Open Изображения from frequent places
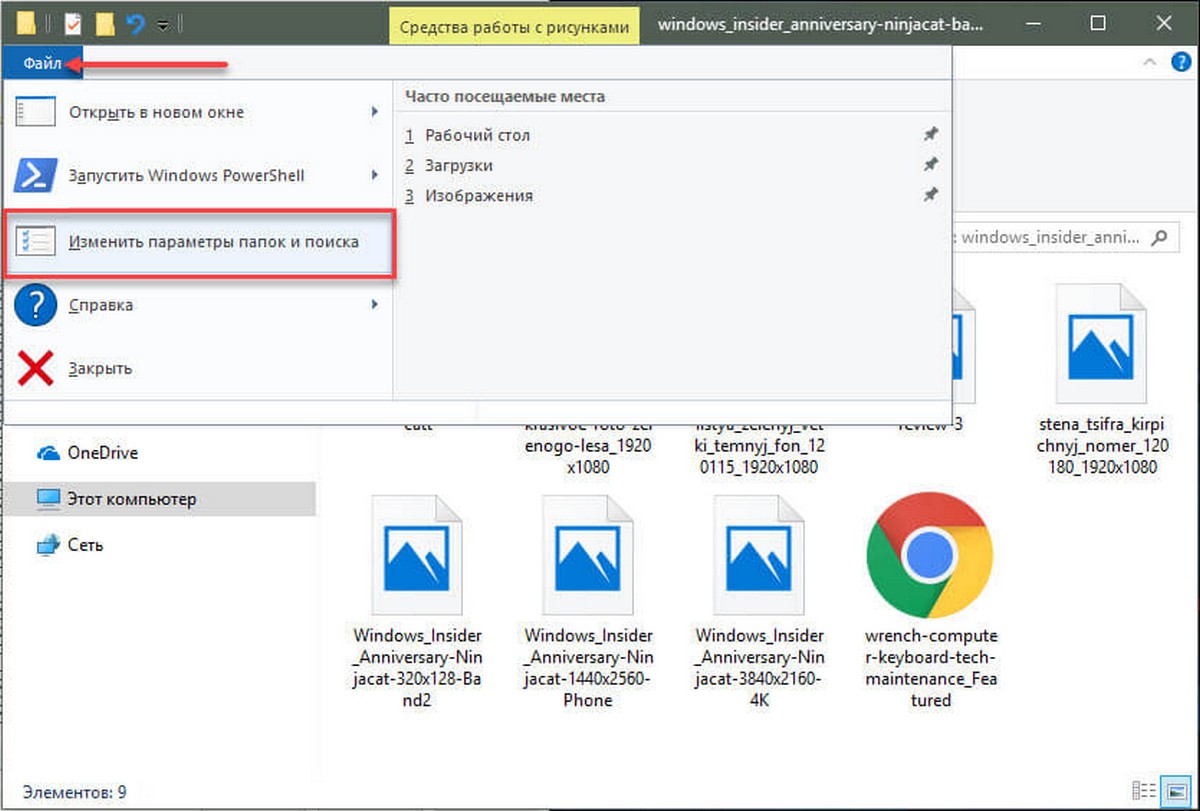The image size is (1200, 811). coord(478,196)
